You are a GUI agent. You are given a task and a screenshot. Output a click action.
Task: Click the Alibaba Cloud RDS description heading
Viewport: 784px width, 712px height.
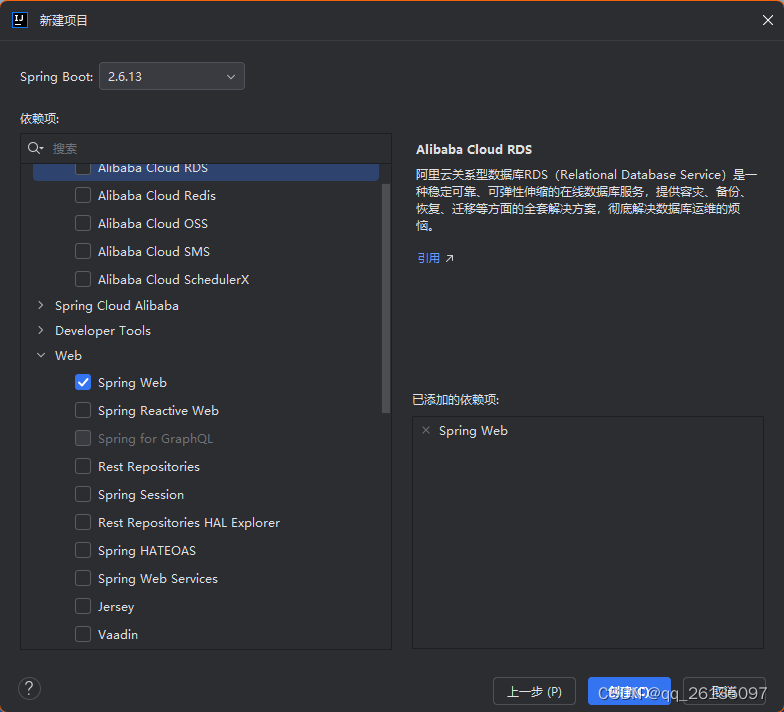474,149
